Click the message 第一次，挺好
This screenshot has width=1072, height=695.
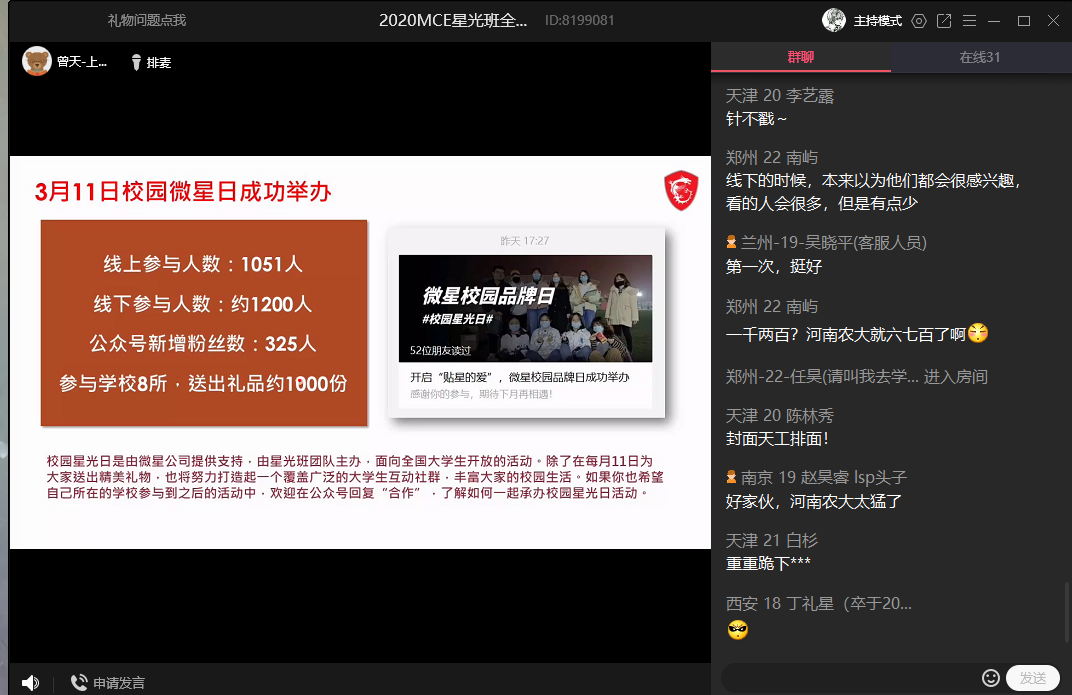[x=773, y=267]
